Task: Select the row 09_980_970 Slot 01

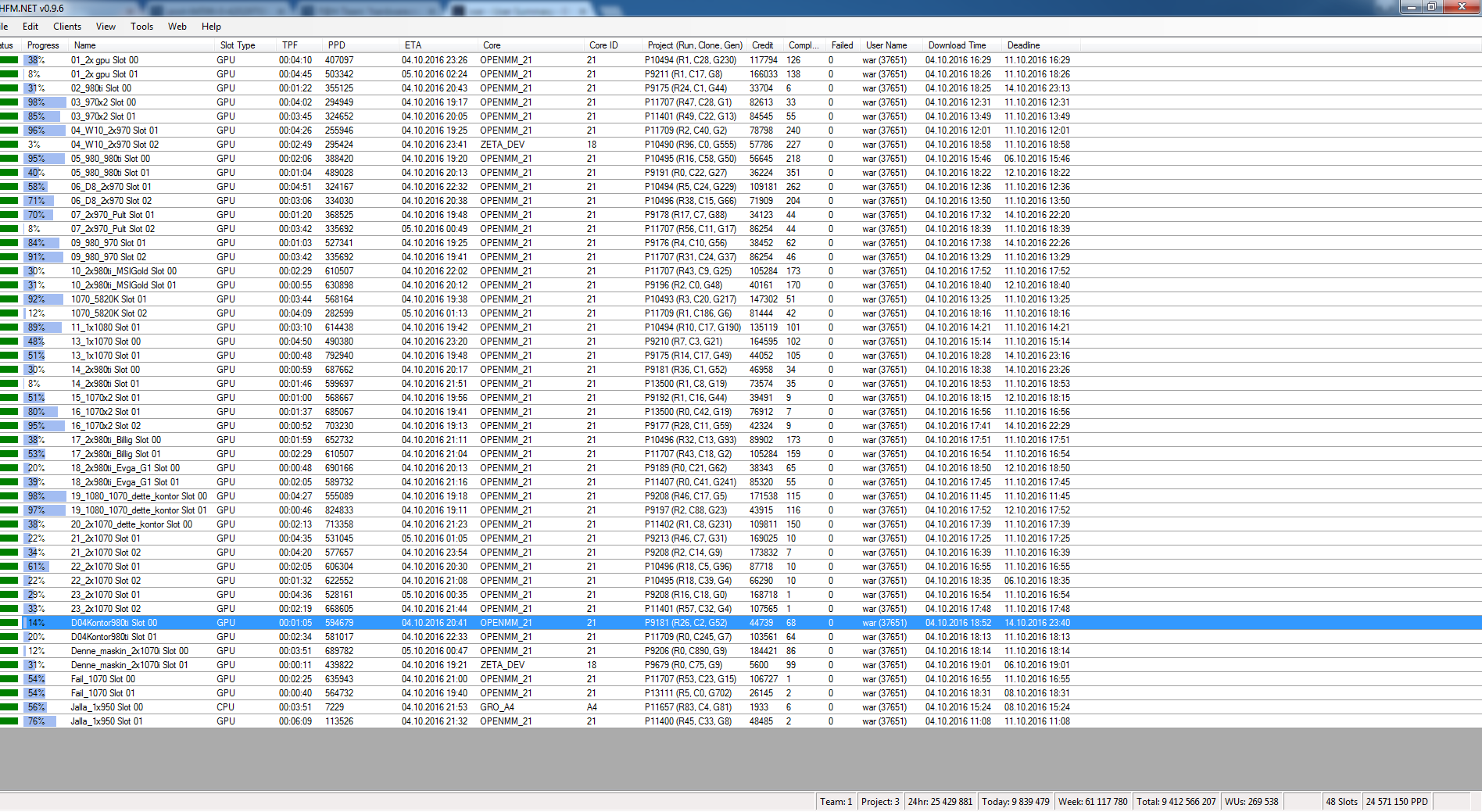Action: 741,243
